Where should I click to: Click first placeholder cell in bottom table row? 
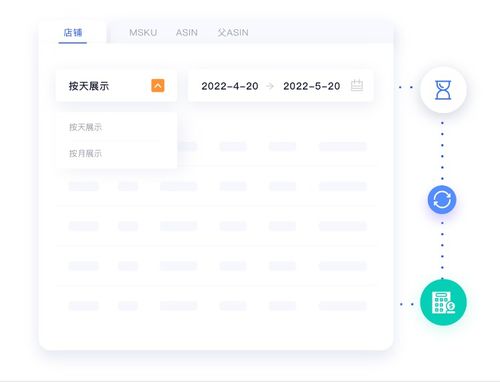84,306
